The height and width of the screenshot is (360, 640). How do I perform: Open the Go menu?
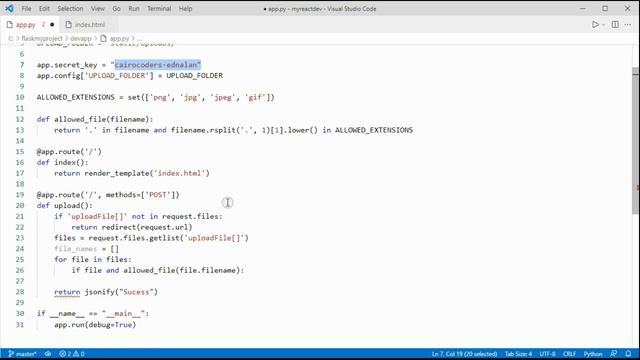pos(116,9)
